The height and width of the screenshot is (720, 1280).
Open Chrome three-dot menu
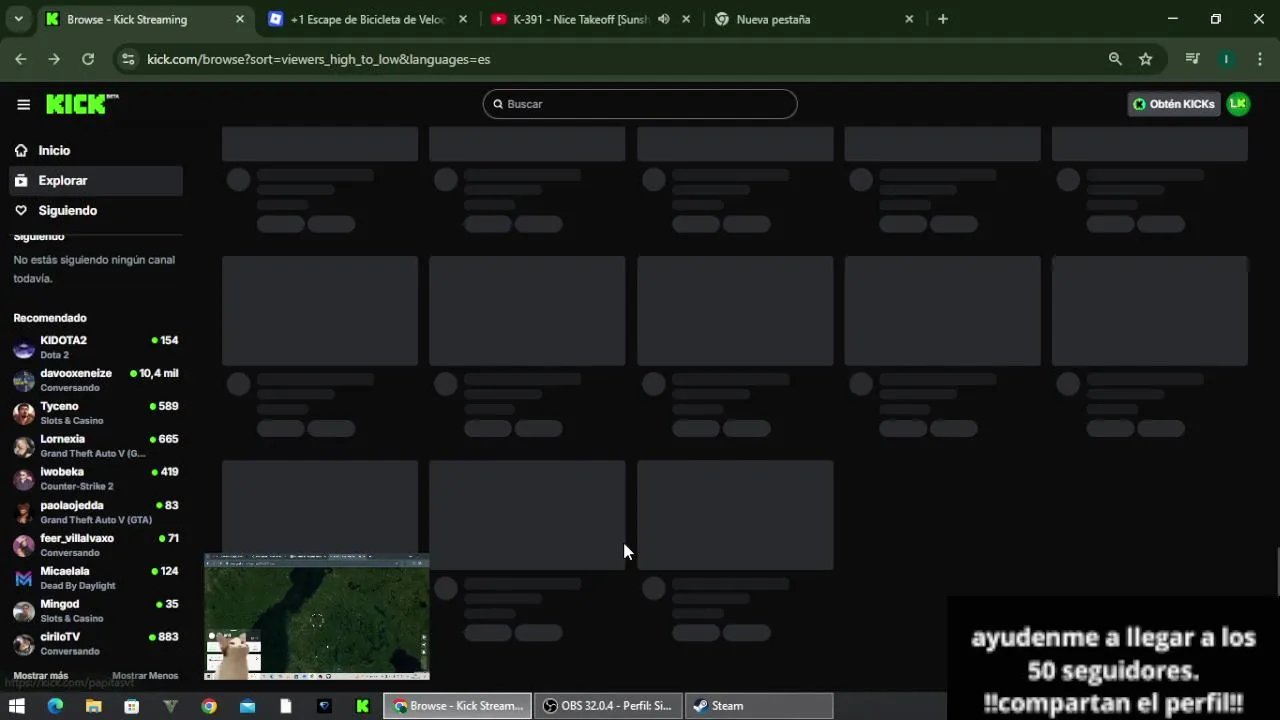1258,59
